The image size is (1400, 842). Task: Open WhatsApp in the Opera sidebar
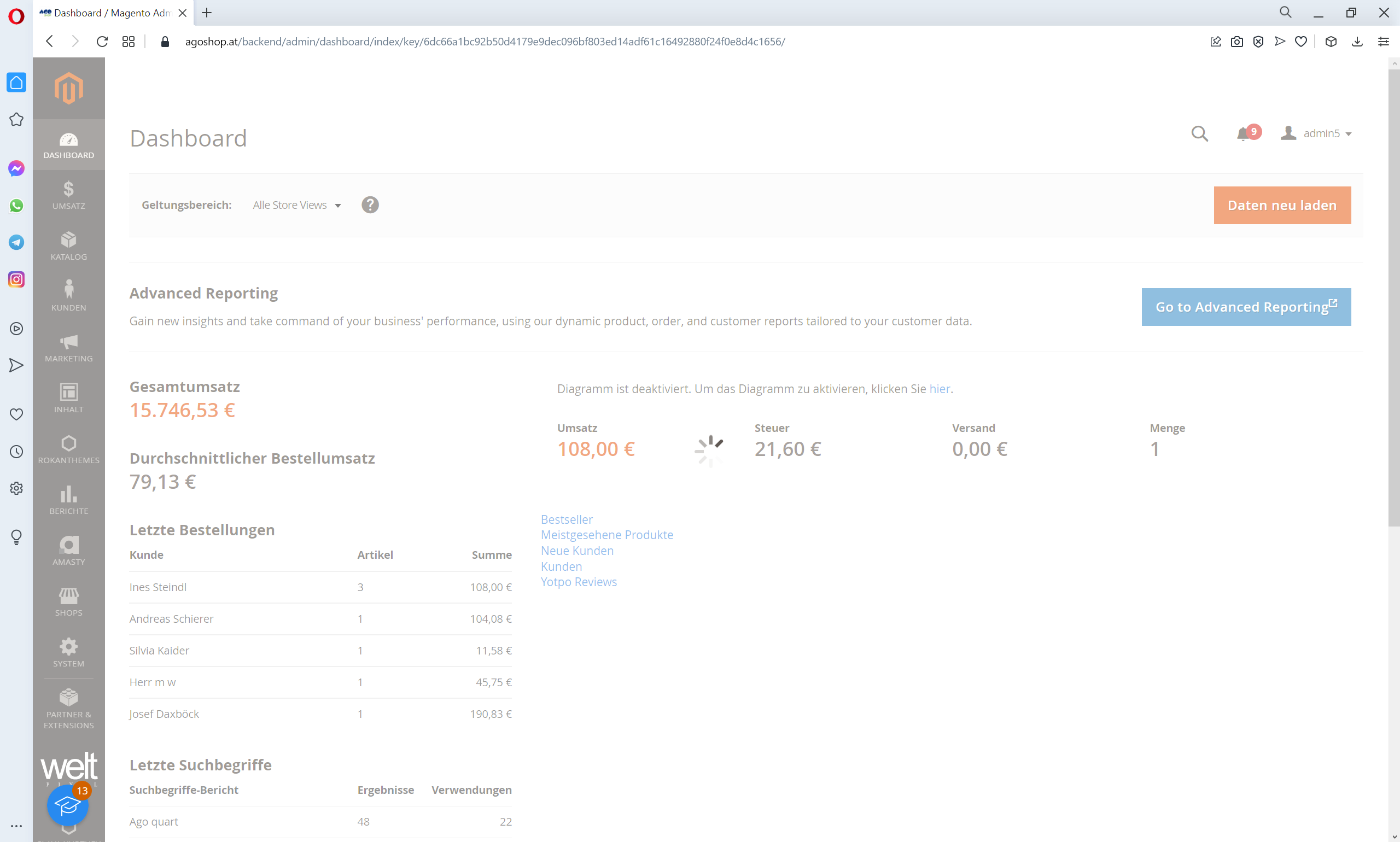(16, 206)
